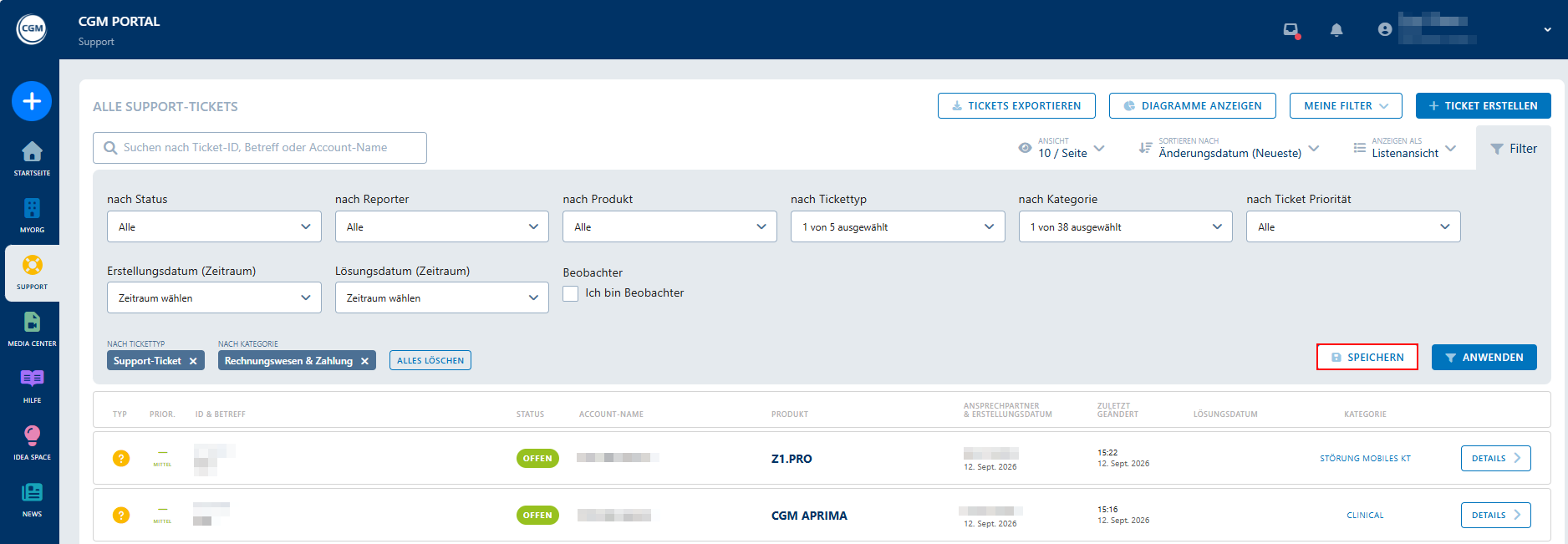Open the nach Ticket Priorität dropdown
Image resolution: width=1568 pixels, height=544 pixels.
click(x=1353, y=226)
